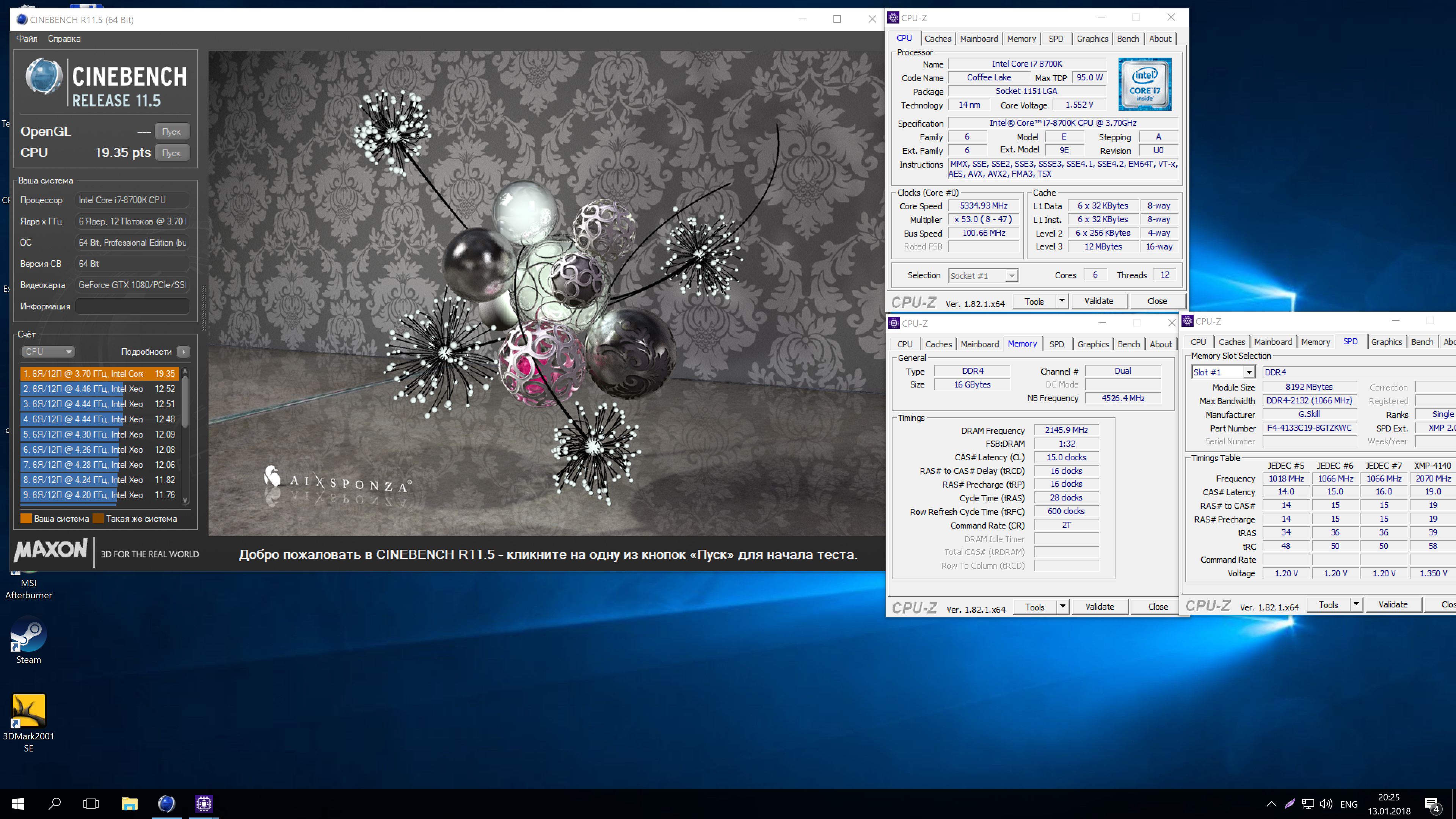The image size is (1456, 819).
Task: Click the ENG input language indicator
Action: click(x=1349, y=804)
